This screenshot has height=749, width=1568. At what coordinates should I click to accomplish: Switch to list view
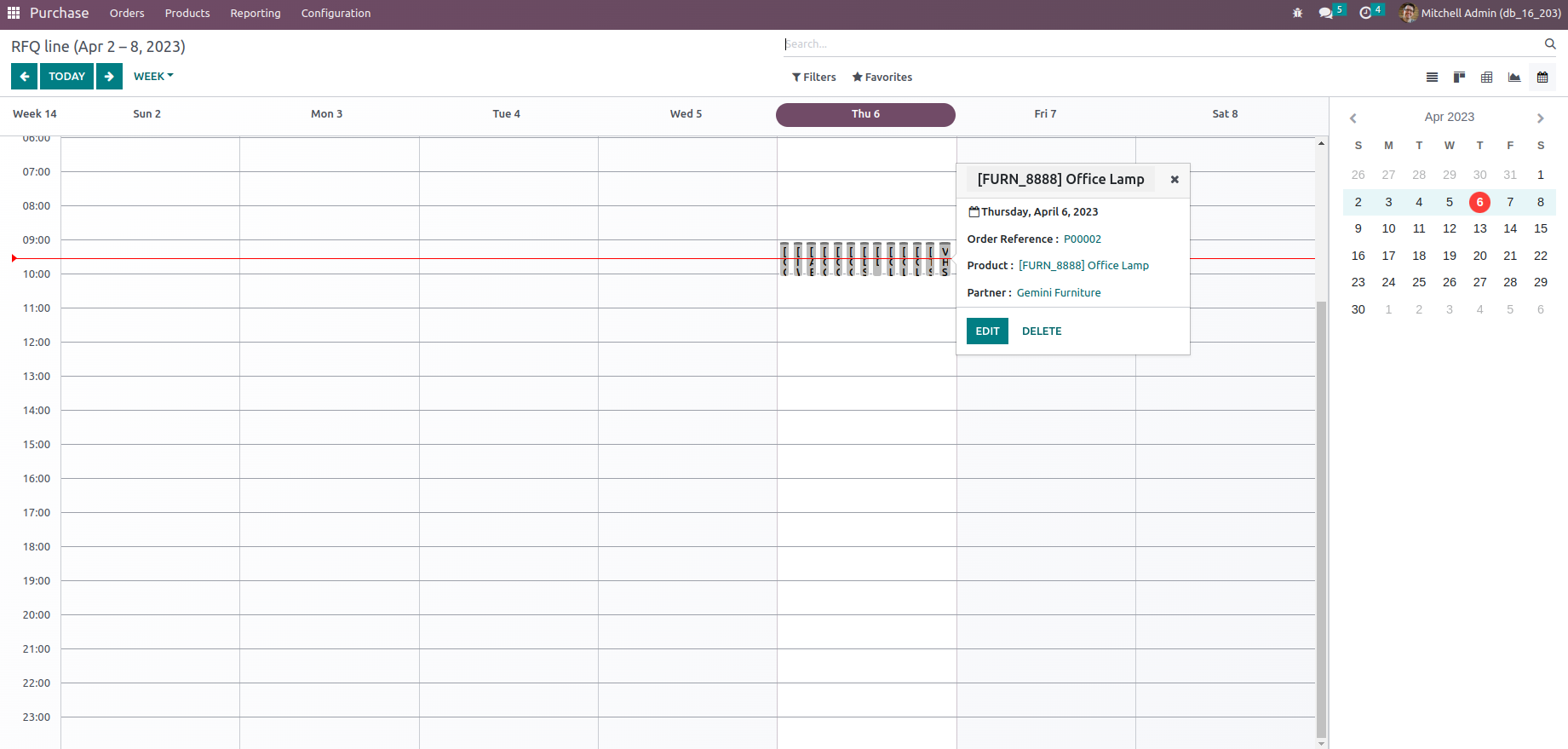1432,78
